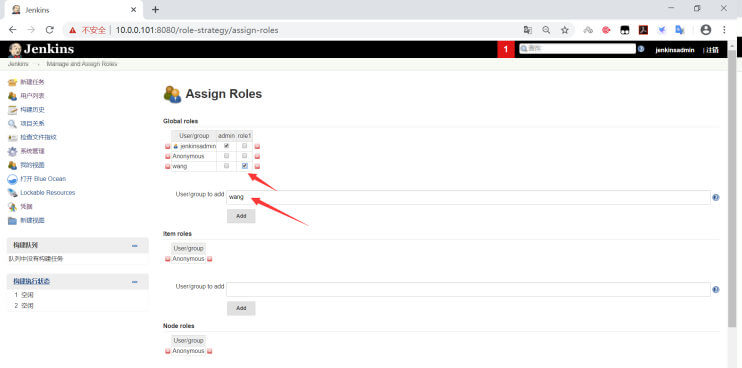Viewport: 742px width, 368px height.
Task: Click the bookmark star in address bar
Action: point(565,30)
